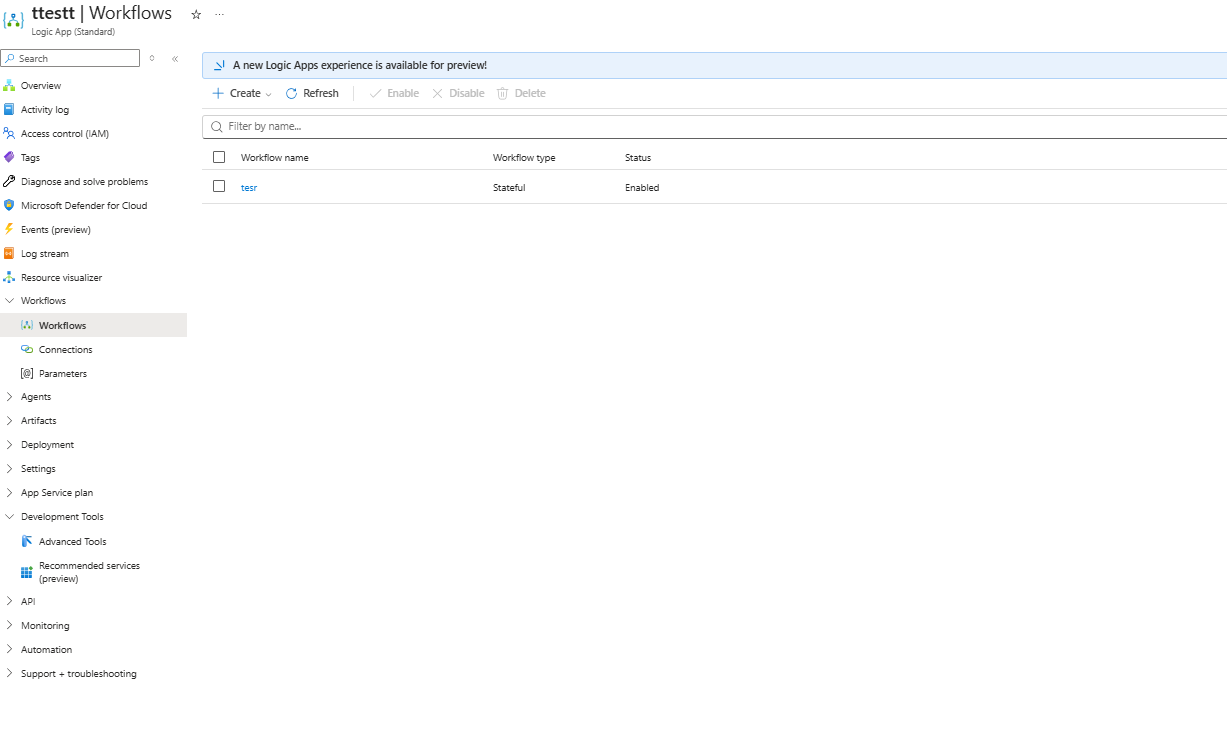This screenshot has height=740, width=1227.
Task: Open the ellipsis more options in header
Action: point(219,15)
